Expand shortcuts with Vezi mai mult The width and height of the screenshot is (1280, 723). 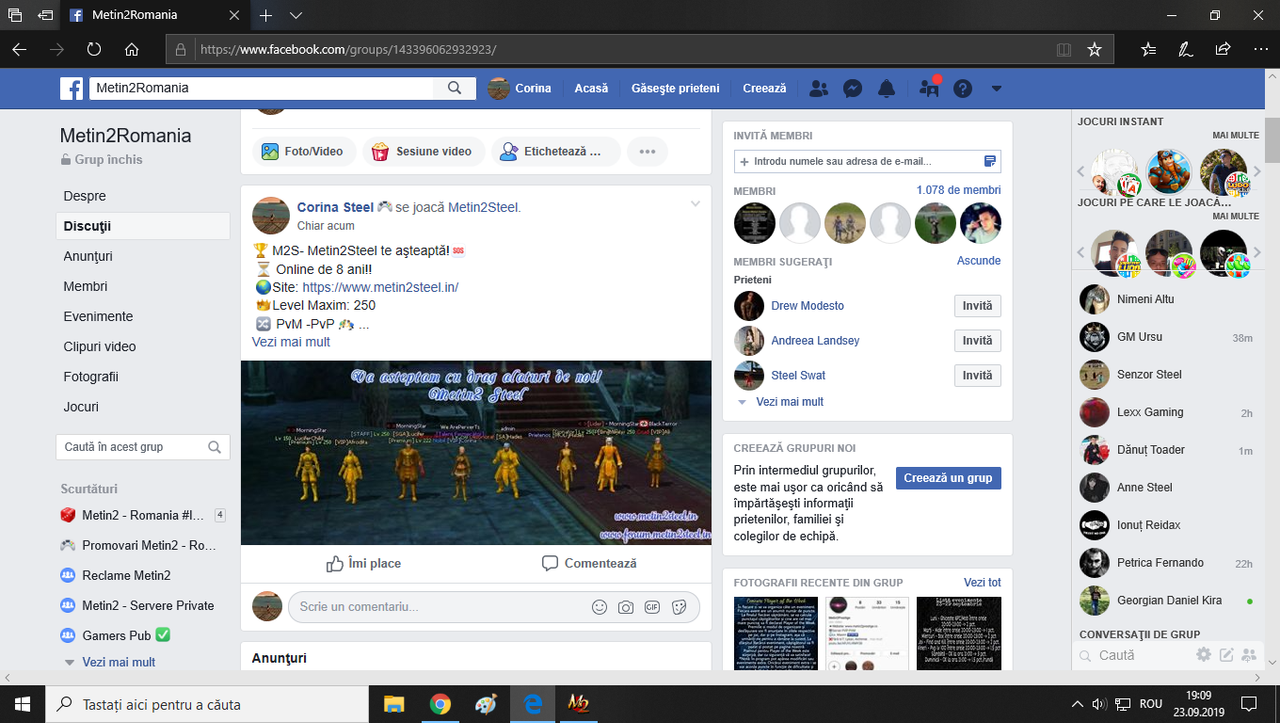[118, 662]
